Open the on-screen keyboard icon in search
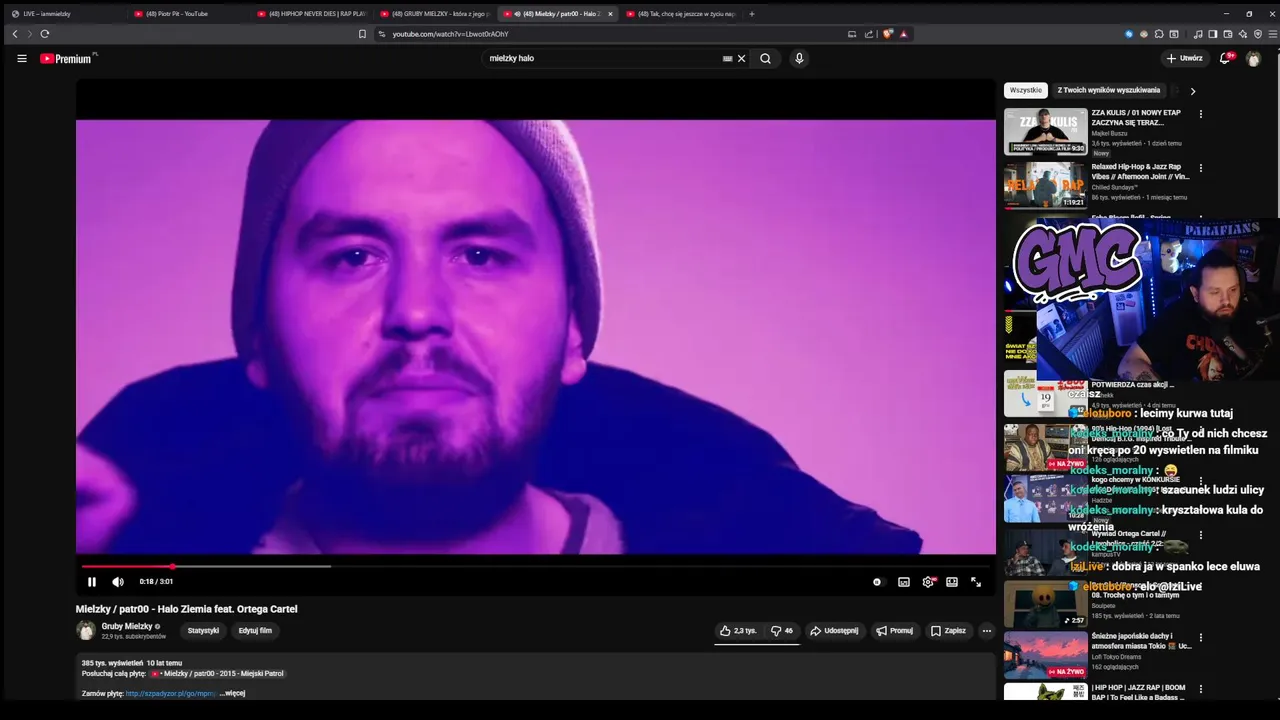Viewport: 1280px width, 720px height. tap(728, 58)
